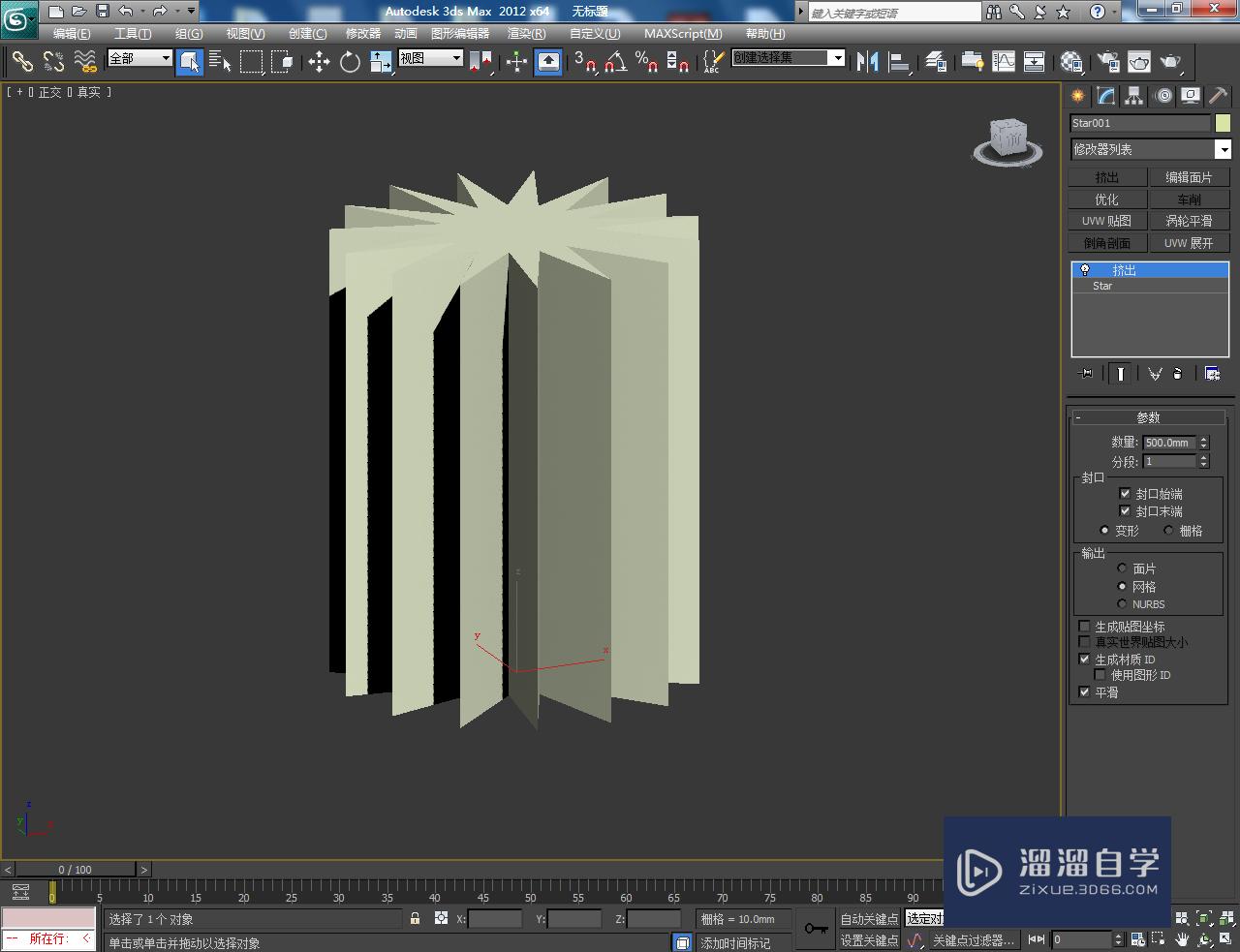Click the 车削 modifier button

pos(1189,200)
